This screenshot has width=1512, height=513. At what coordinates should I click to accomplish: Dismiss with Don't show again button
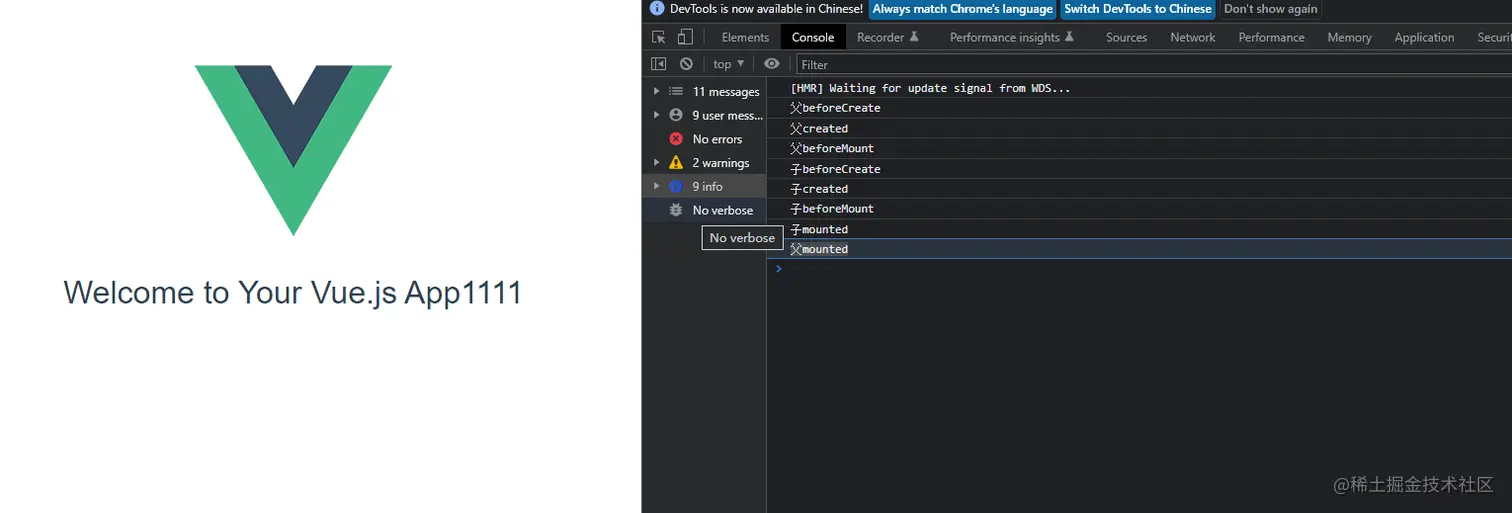(x=1270, y=9)
